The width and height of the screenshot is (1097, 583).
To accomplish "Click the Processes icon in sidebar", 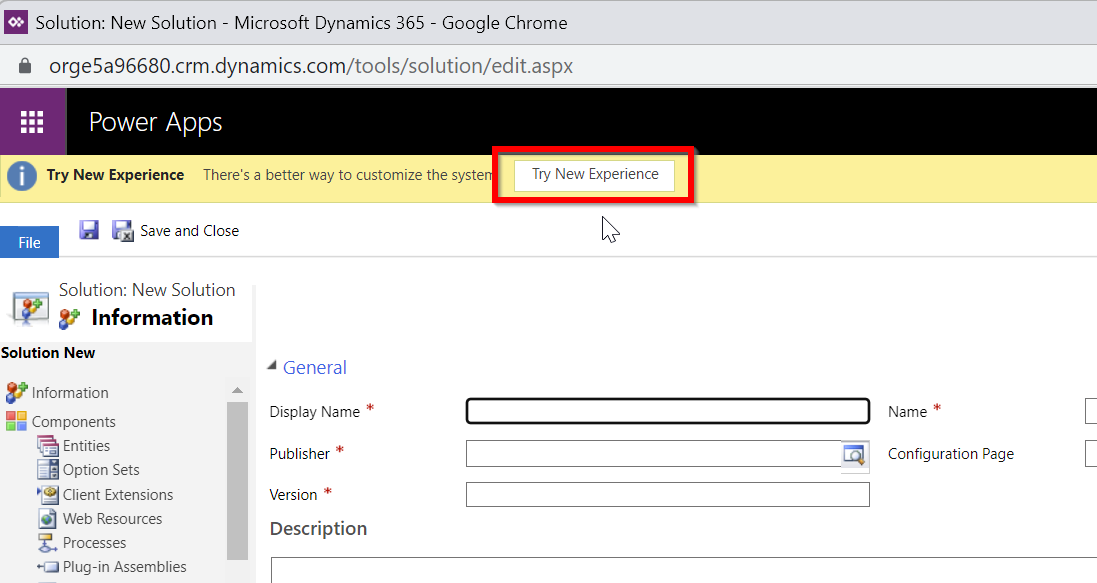I will tap(48, 542).
